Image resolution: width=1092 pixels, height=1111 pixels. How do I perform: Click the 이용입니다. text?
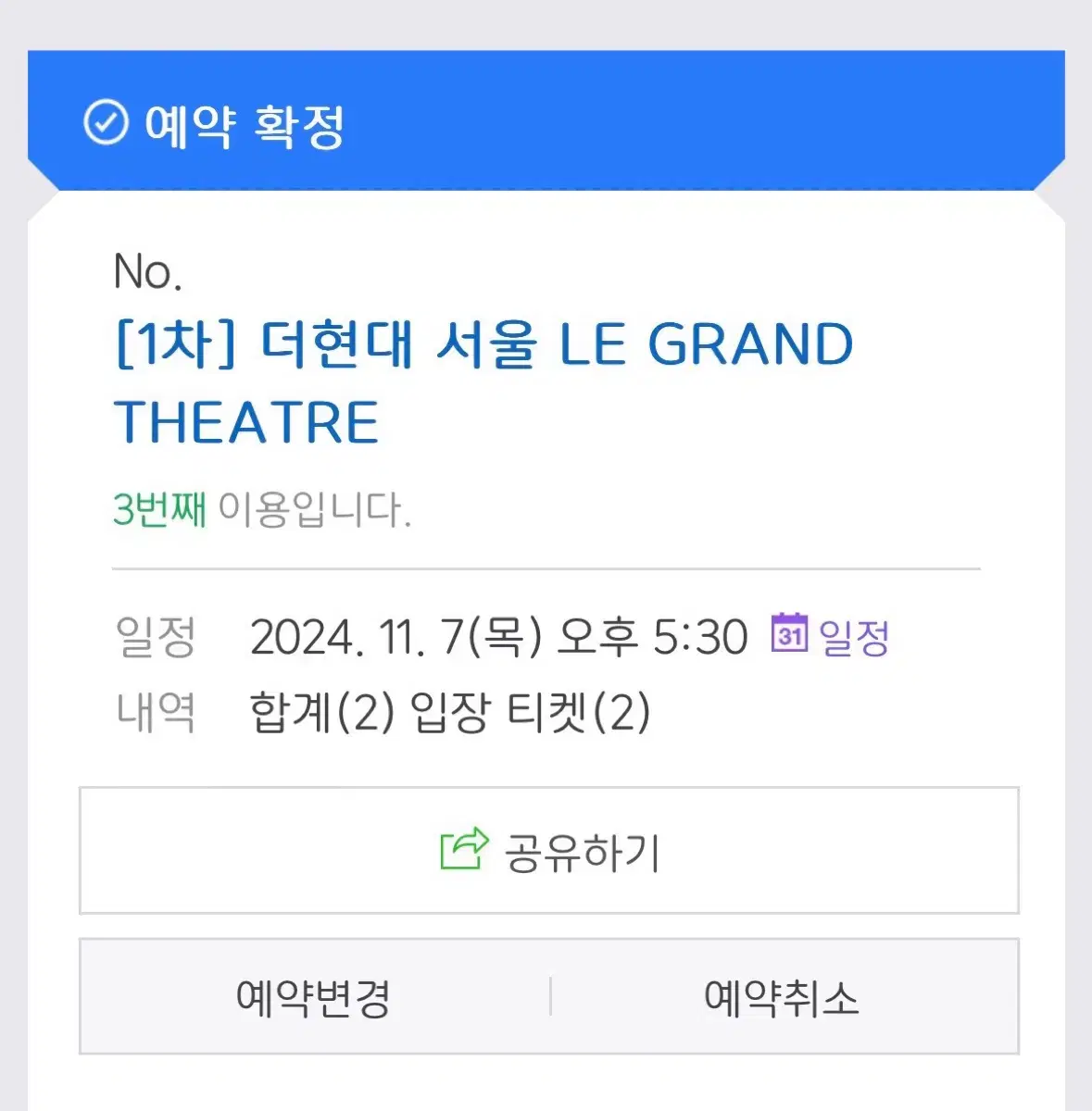315,509
